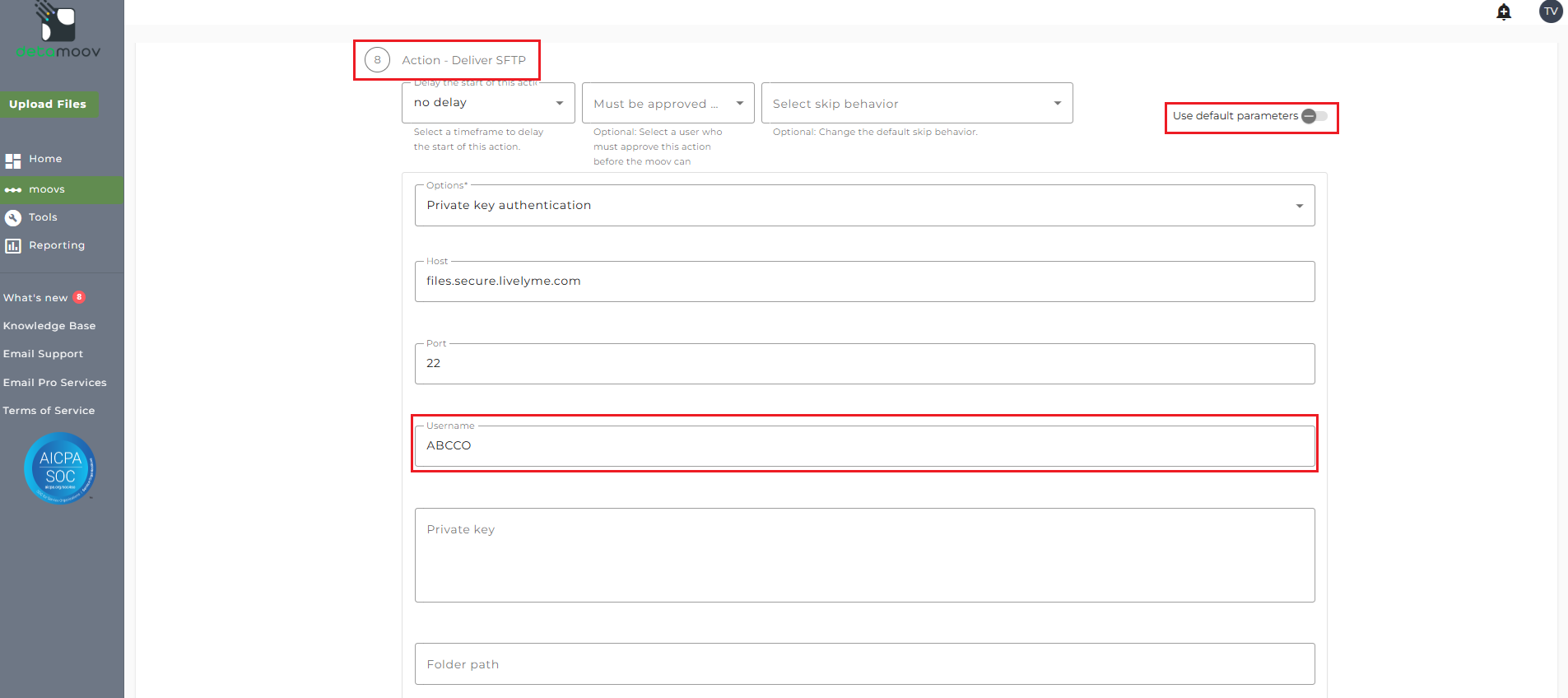Click the AICPA SOC badge
The height and width of the screenshot is (698, 1568).
60,468
